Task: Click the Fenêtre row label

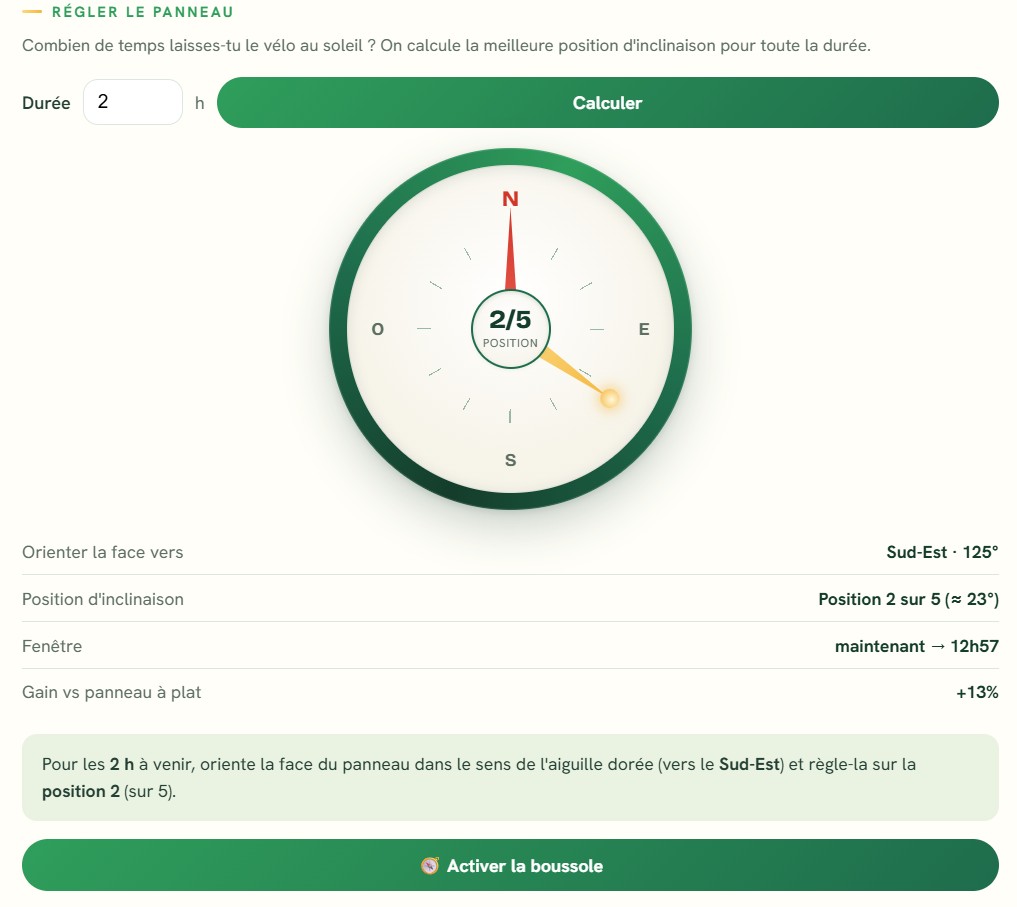Action: click(x=52, y=646)
